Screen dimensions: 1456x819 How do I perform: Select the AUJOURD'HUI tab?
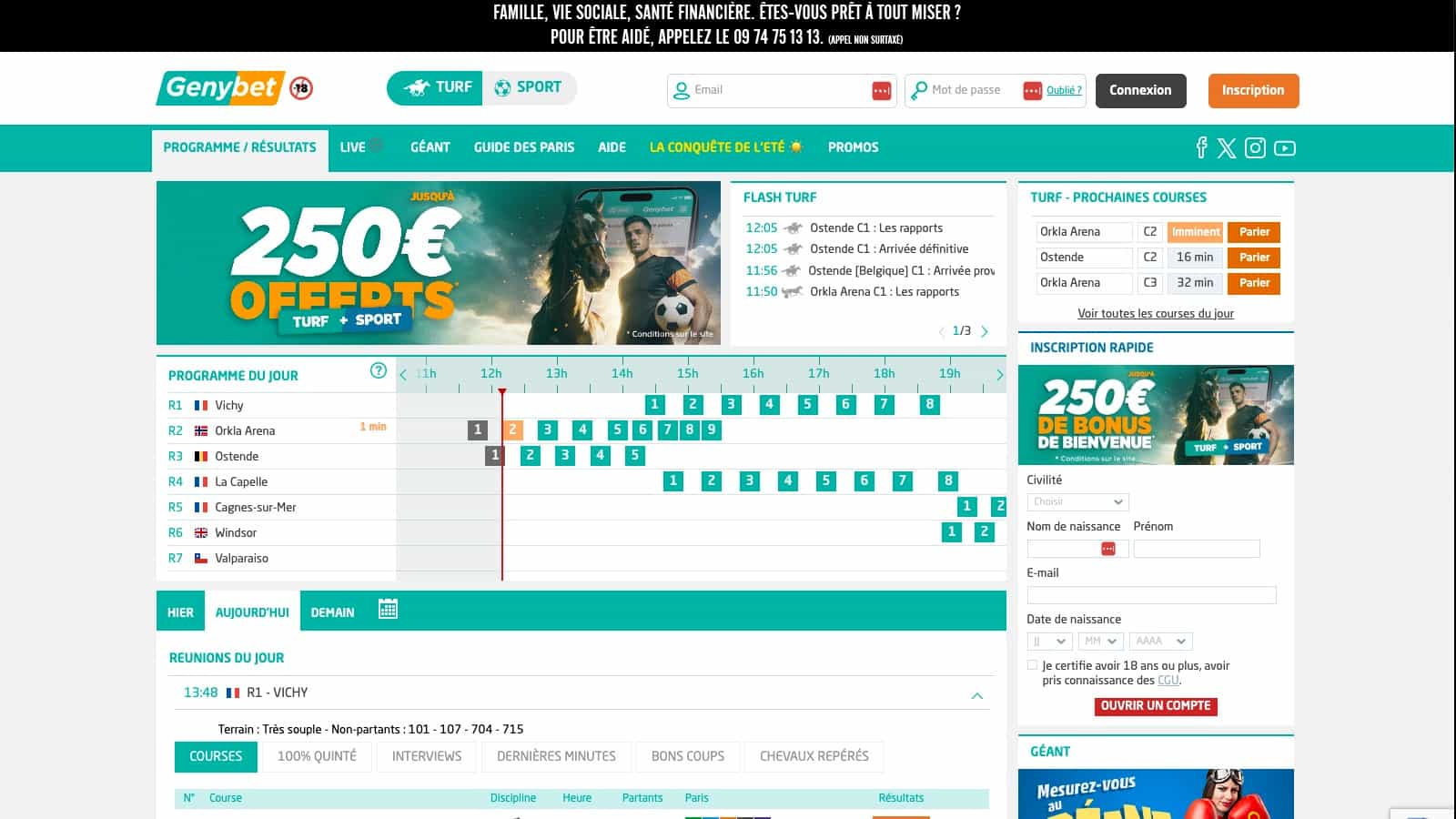pyautogui.click(x=252, y=612)
